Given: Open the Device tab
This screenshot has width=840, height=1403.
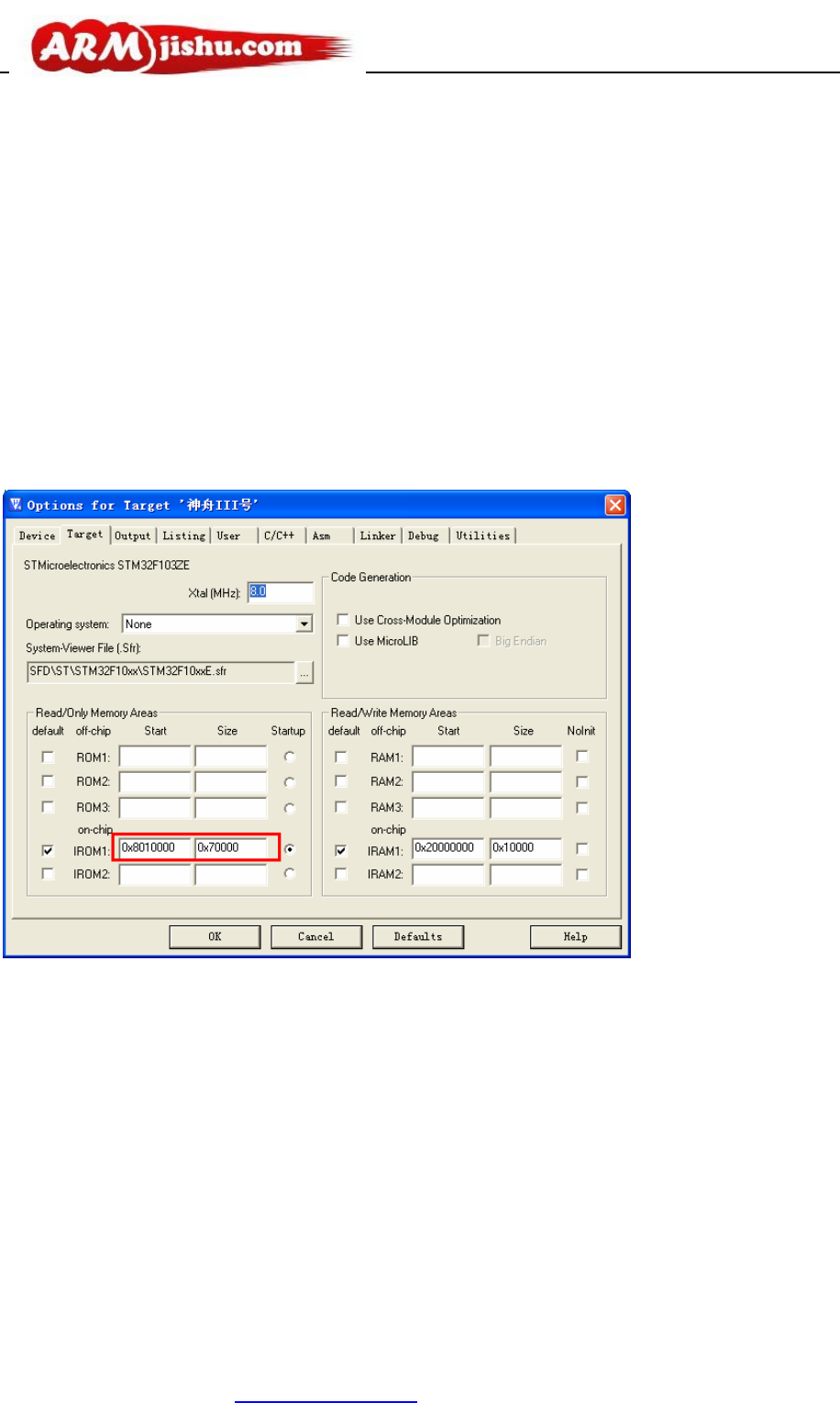Looking at the screenshot, I should (38, 536).
